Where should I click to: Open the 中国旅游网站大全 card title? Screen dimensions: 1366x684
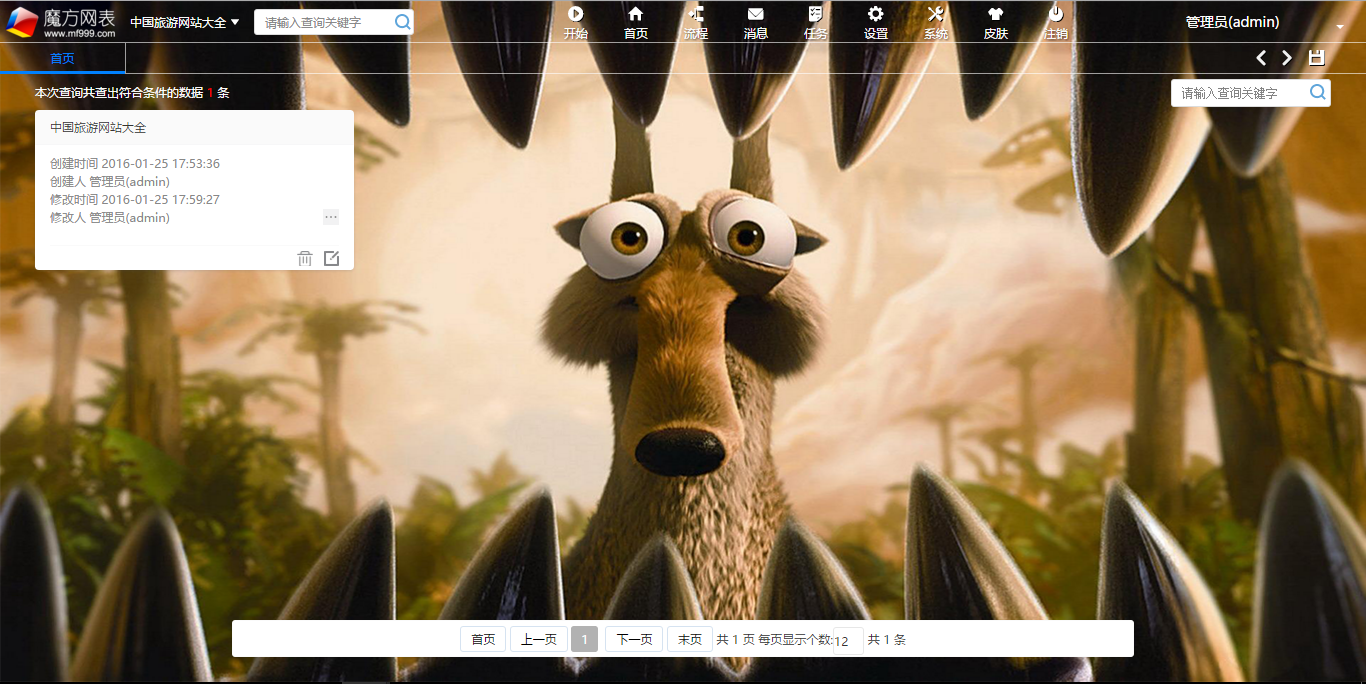(98, 128)
